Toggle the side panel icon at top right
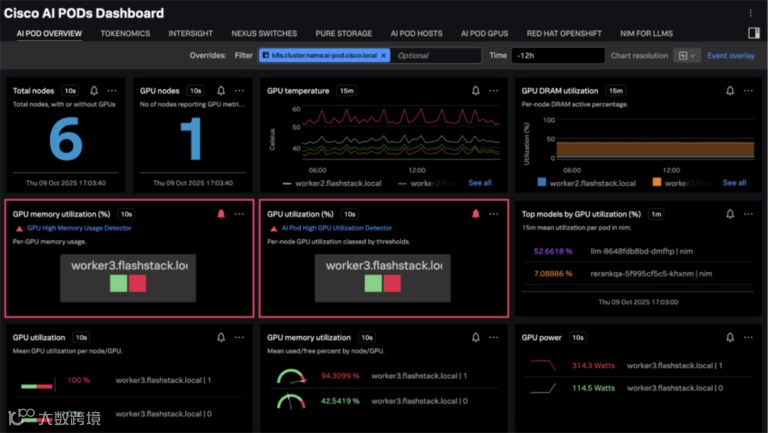Image resolution: width=768 pixels, height=433 pixels. [753, 33]
